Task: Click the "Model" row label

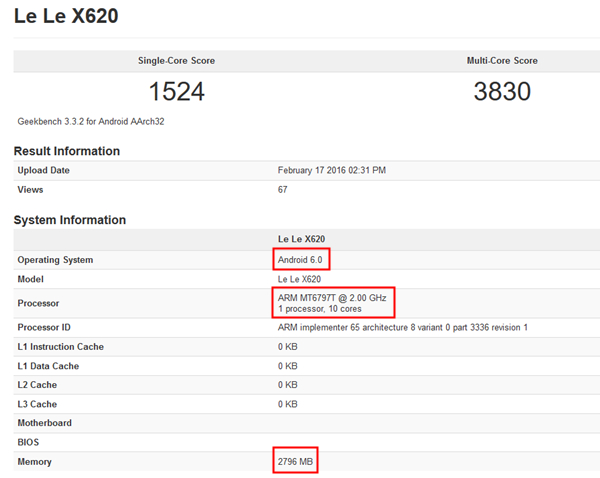Action: click(30, 279)
